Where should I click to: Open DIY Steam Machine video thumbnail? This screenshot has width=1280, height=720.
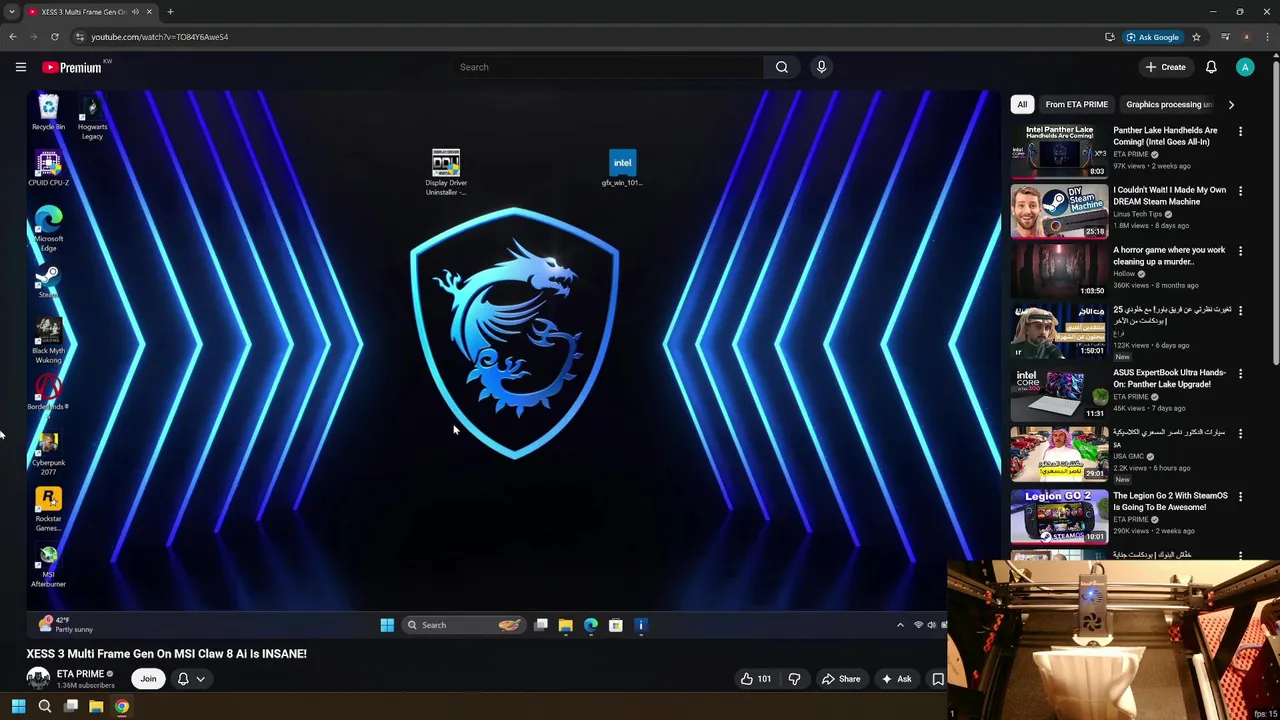1059,211
